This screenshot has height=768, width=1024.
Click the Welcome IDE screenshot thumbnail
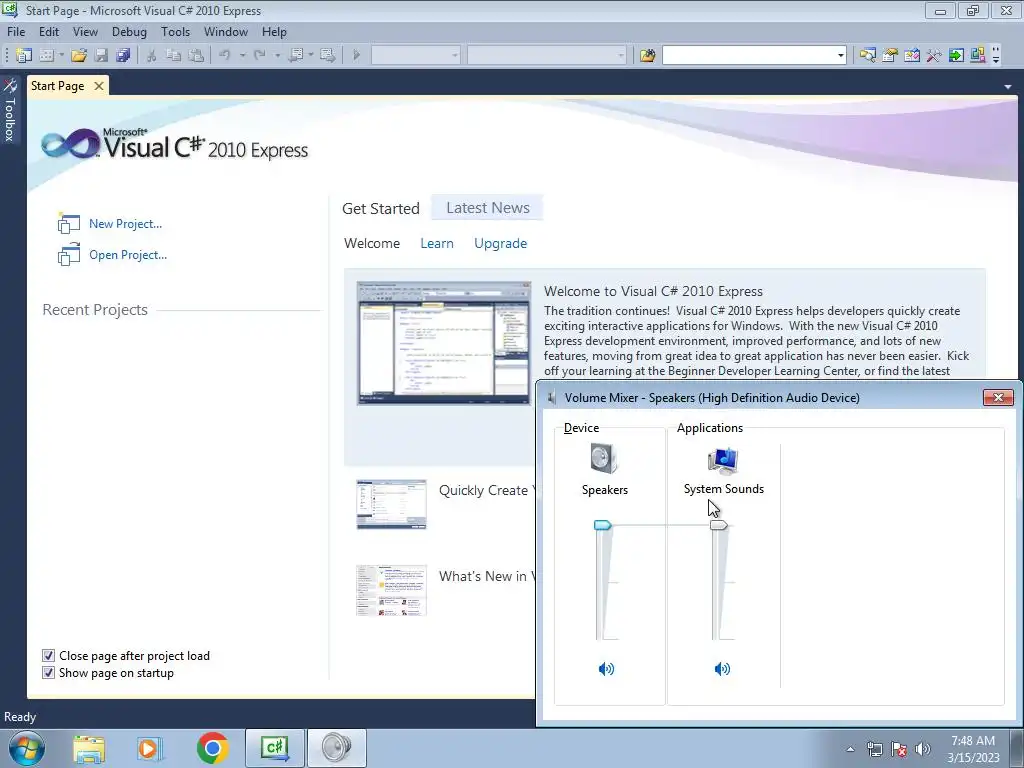444,344
